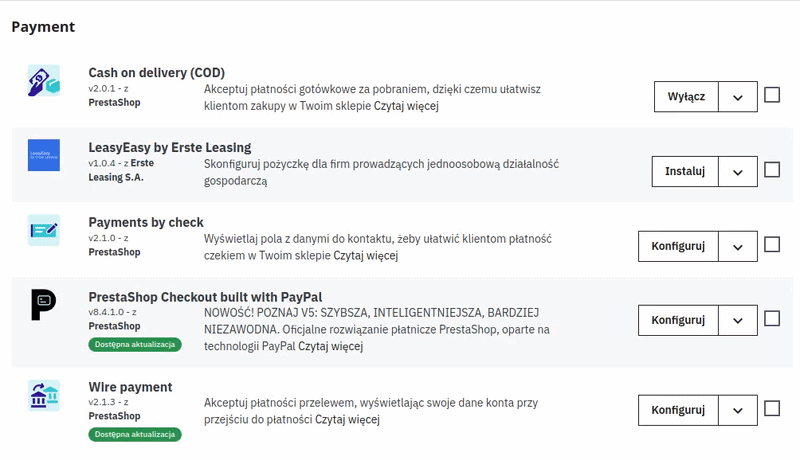Image resolution: width=800 pixels, height=460 pixels.
Task: Click Instaluj for LeasyEasy module
Action: (685, 172)
